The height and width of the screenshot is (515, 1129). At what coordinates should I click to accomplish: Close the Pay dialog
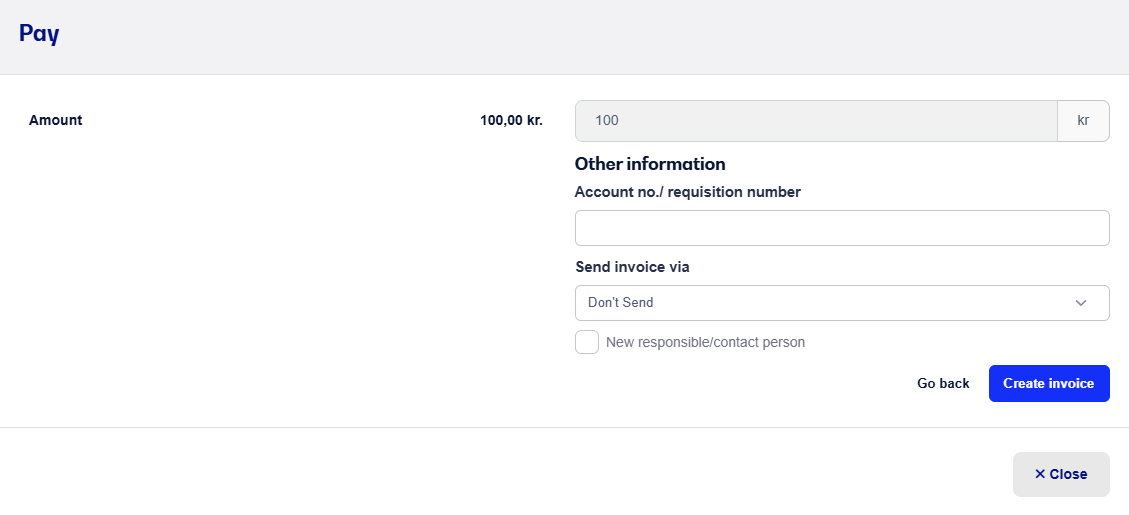1061,474
